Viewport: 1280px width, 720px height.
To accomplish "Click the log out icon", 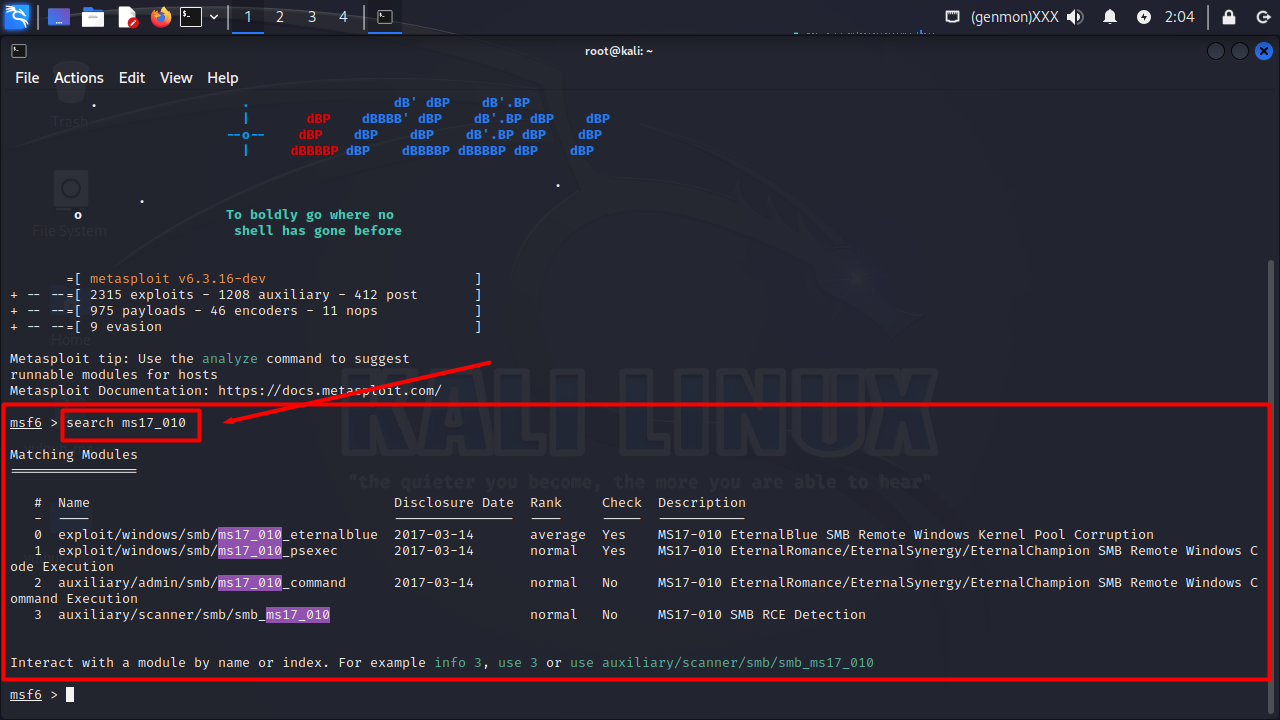I will pyautogui.click(x=1262, y=17).
